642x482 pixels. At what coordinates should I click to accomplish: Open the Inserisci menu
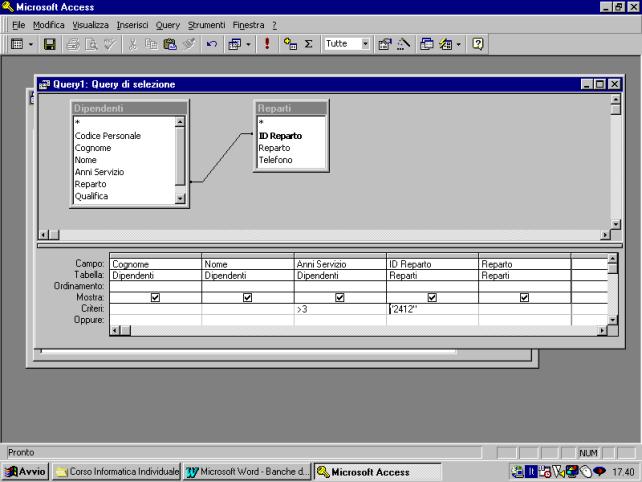[x=132, y=25]
